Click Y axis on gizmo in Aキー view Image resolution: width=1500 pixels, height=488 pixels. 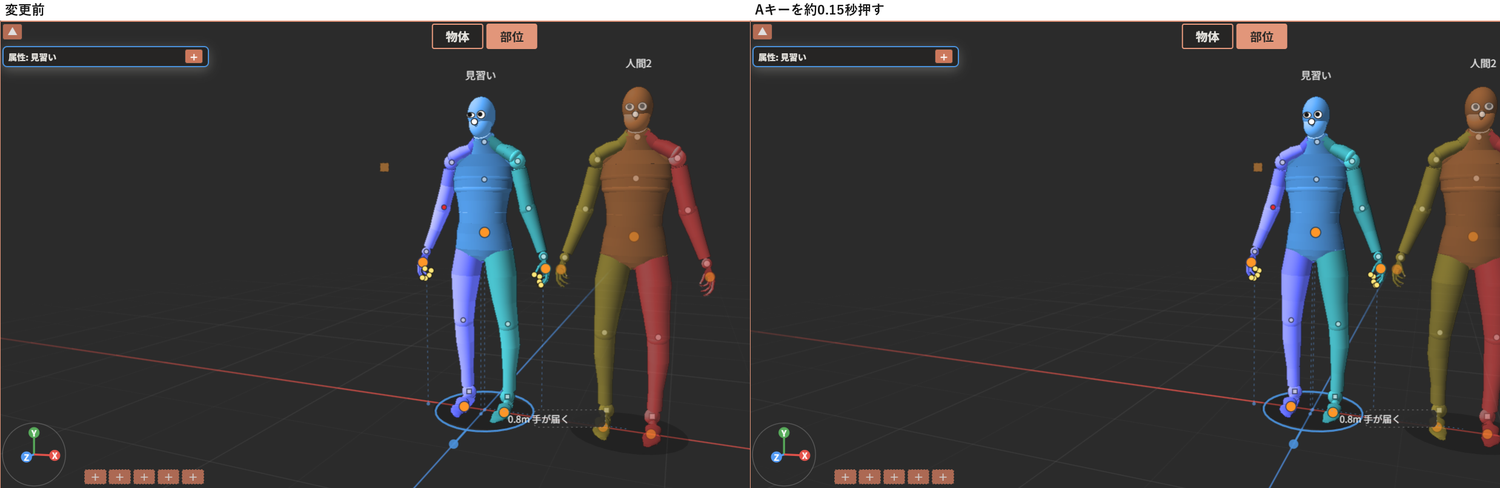pos(784,433)
